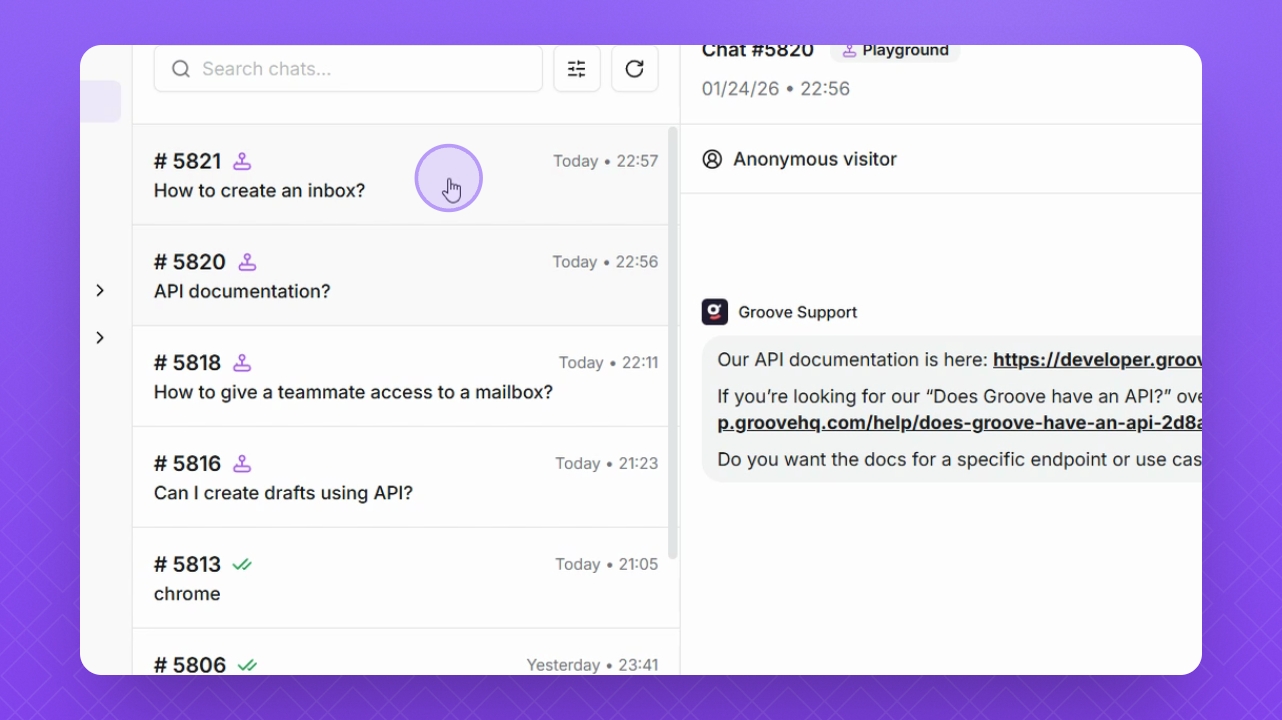Click the "Chat #5820" header title
Image resolution: width=1282 pixels, height=720 pixels.
click(758, 51)
